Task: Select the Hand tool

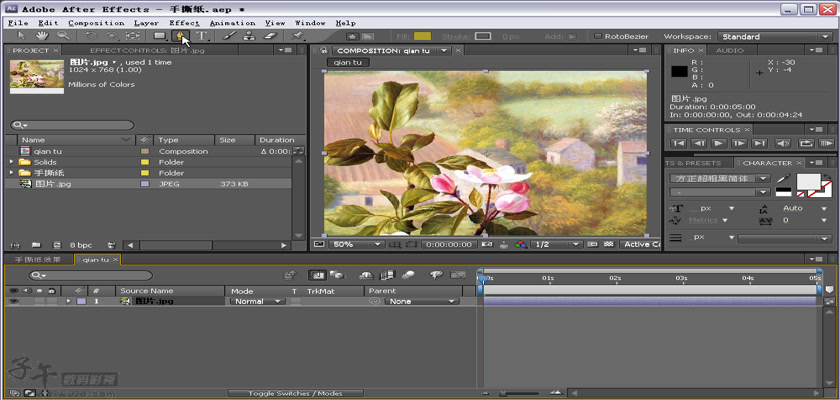Action: pos(42,36)
